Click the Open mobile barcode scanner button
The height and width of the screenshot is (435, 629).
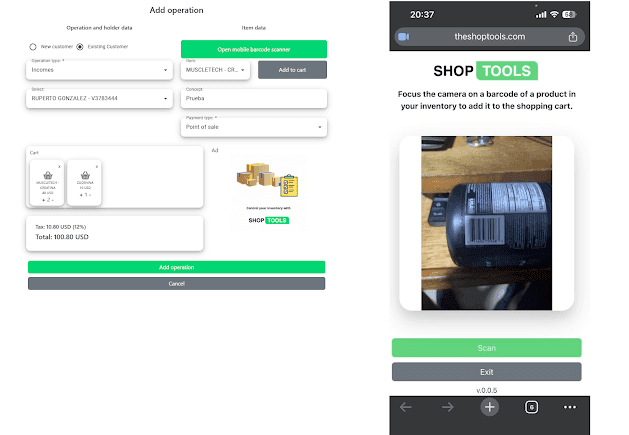[x=254, y=49]
